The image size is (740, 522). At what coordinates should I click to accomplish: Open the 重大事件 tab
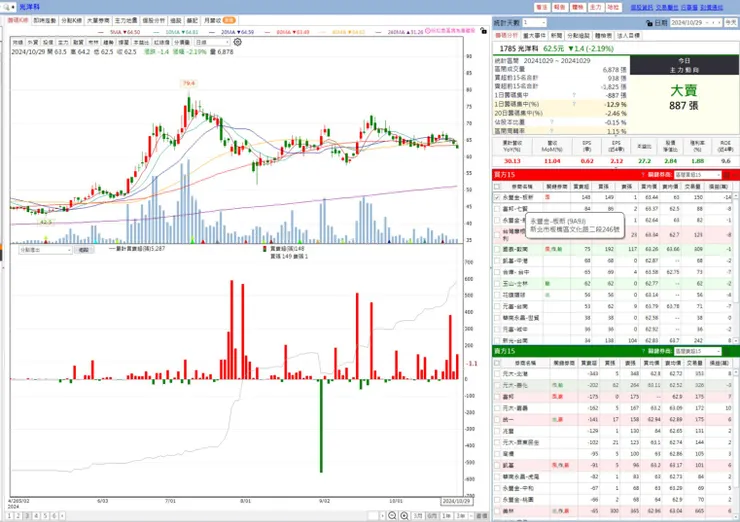(535, 36)
